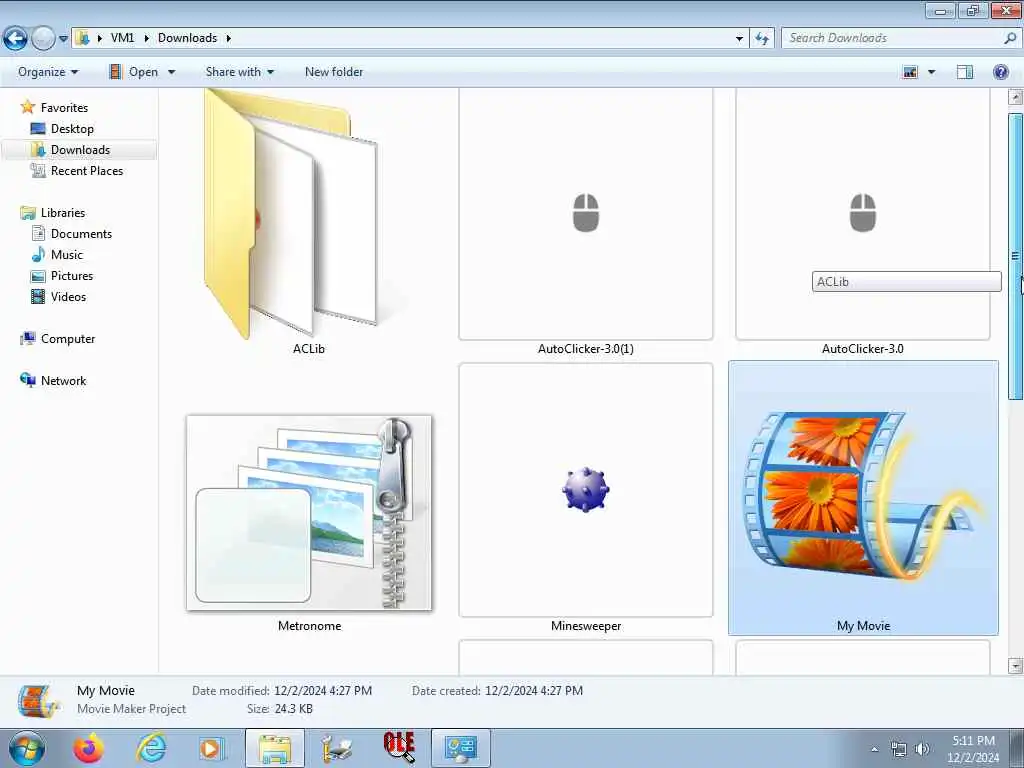Select the AutoClicker-3.0(1) mouse icon
1024x768 pixels.
click(586, 213)
